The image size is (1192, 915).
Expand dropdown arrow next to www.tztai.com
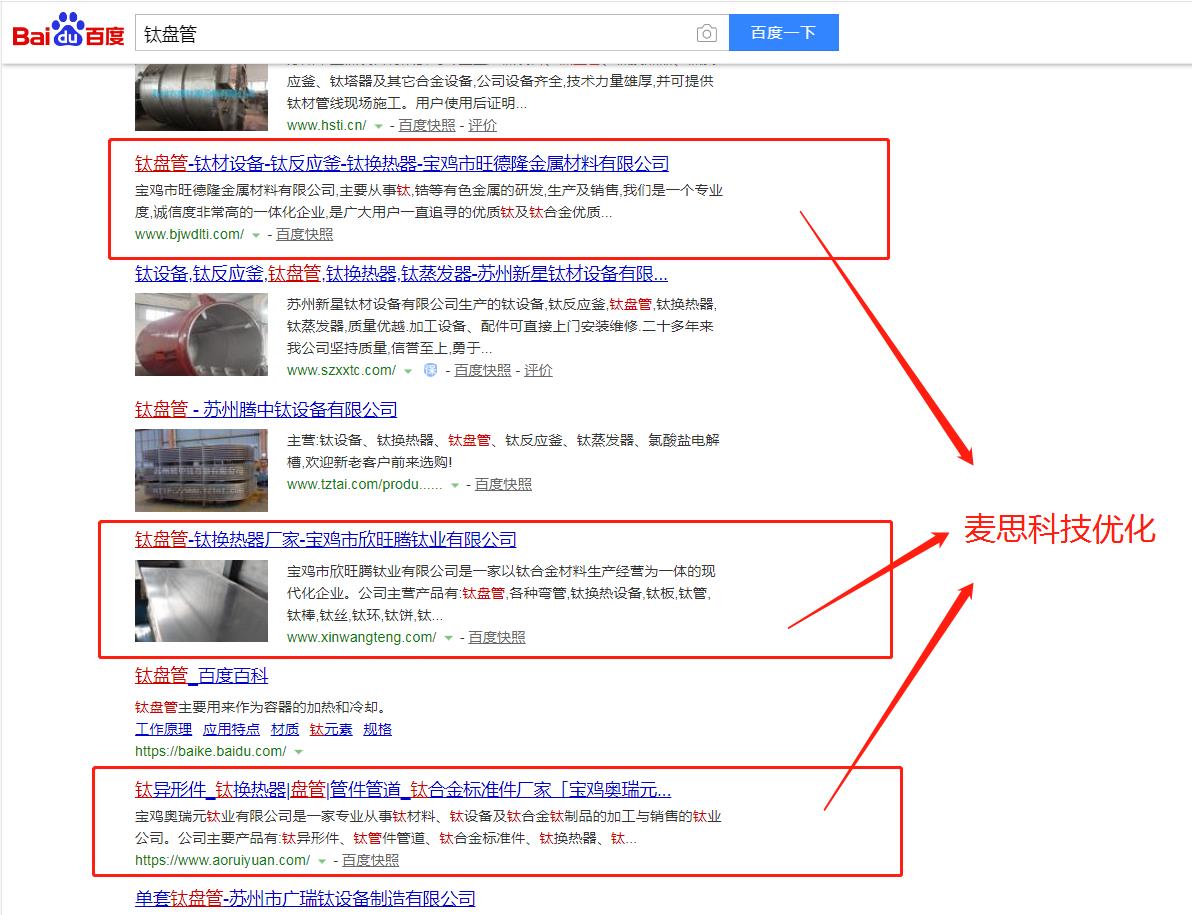[x=455, y=485]
